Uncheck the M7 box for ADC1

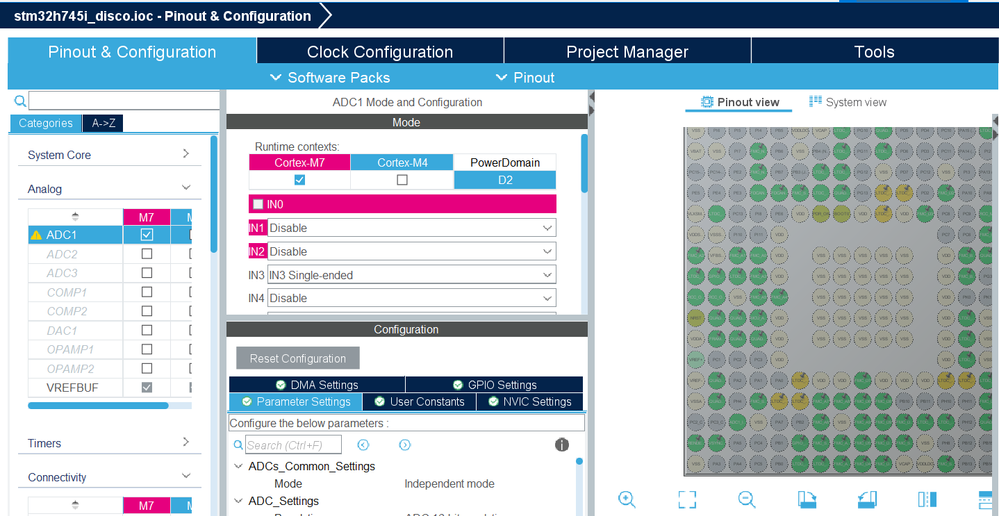point(147,234)
